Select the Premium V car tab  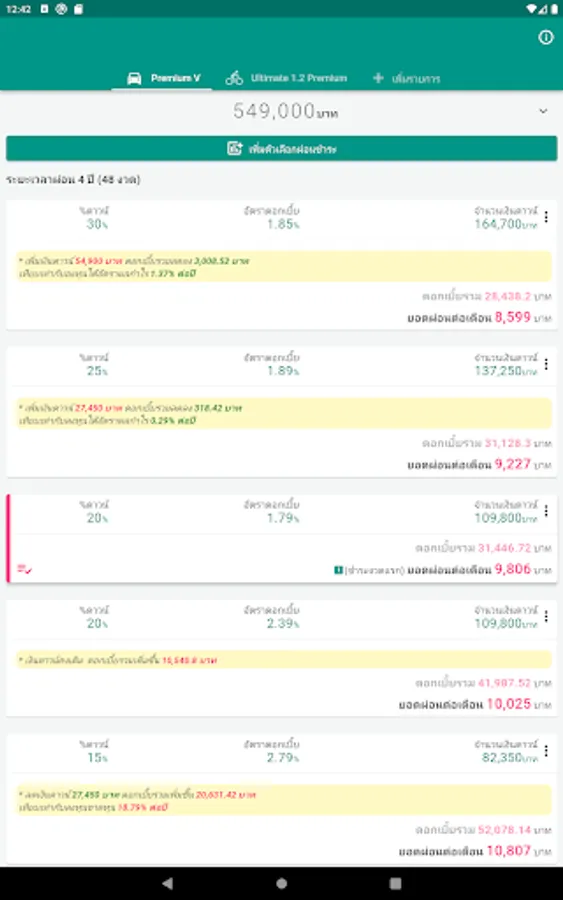[x=162, y=78]
